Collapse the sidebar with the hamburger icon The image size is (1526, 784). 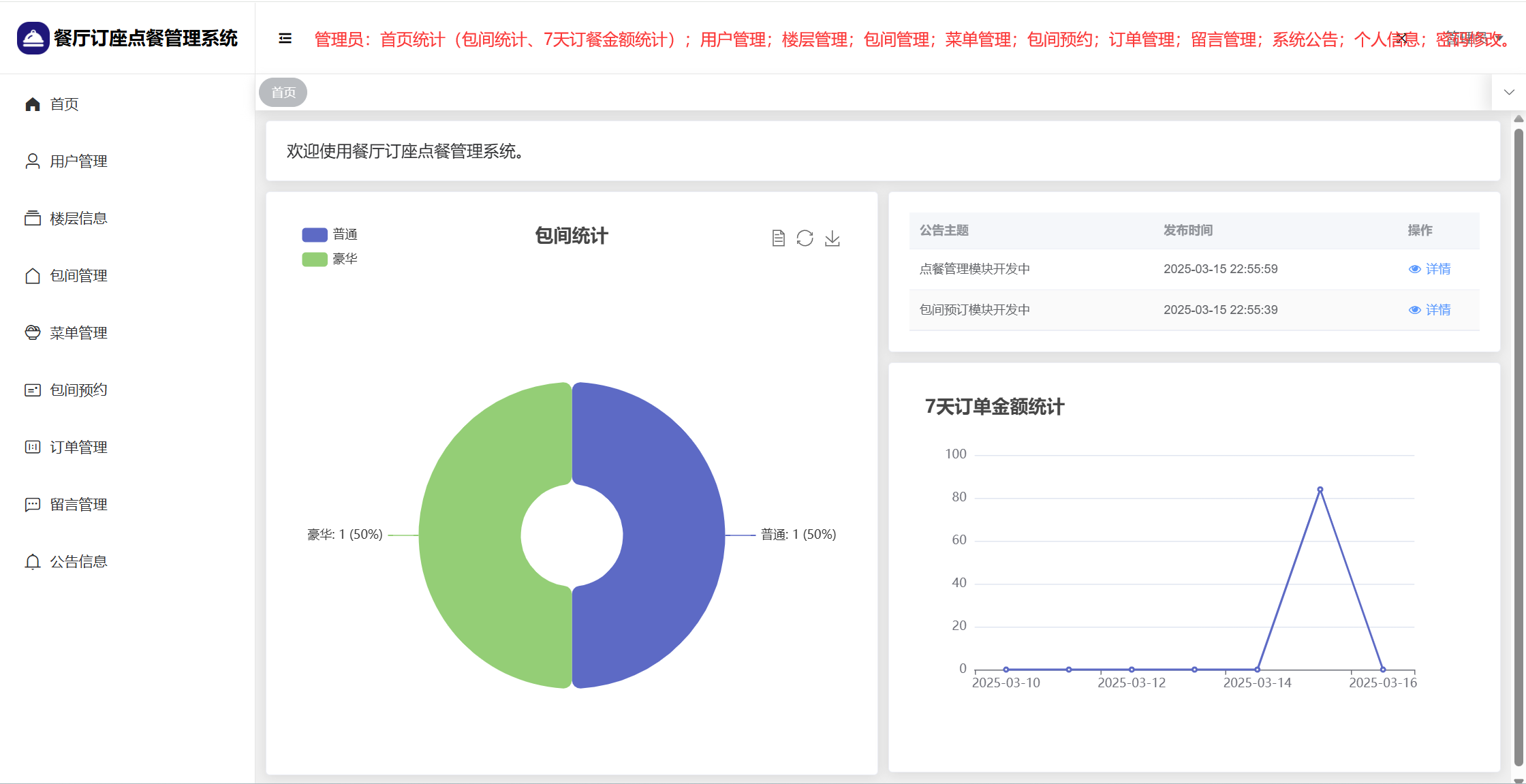pos(285,38)
